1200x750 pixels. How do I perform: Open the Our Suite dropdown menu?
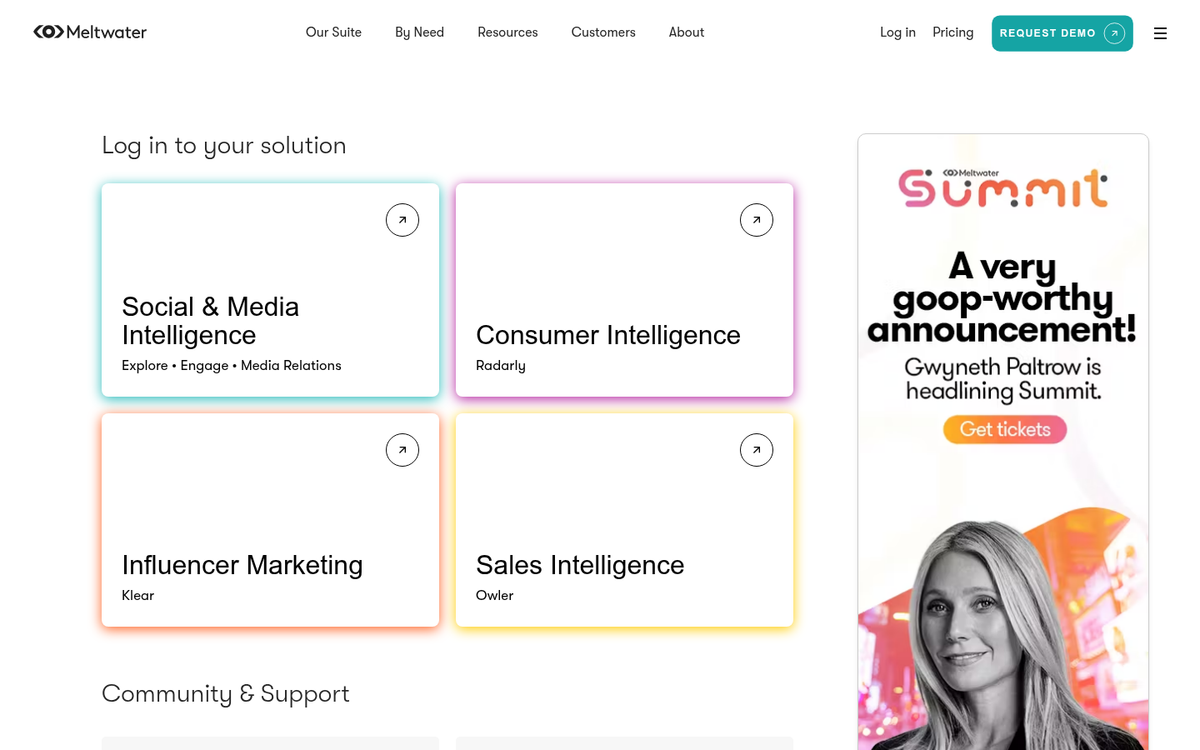pyautogui.click(x=333, y=32)
